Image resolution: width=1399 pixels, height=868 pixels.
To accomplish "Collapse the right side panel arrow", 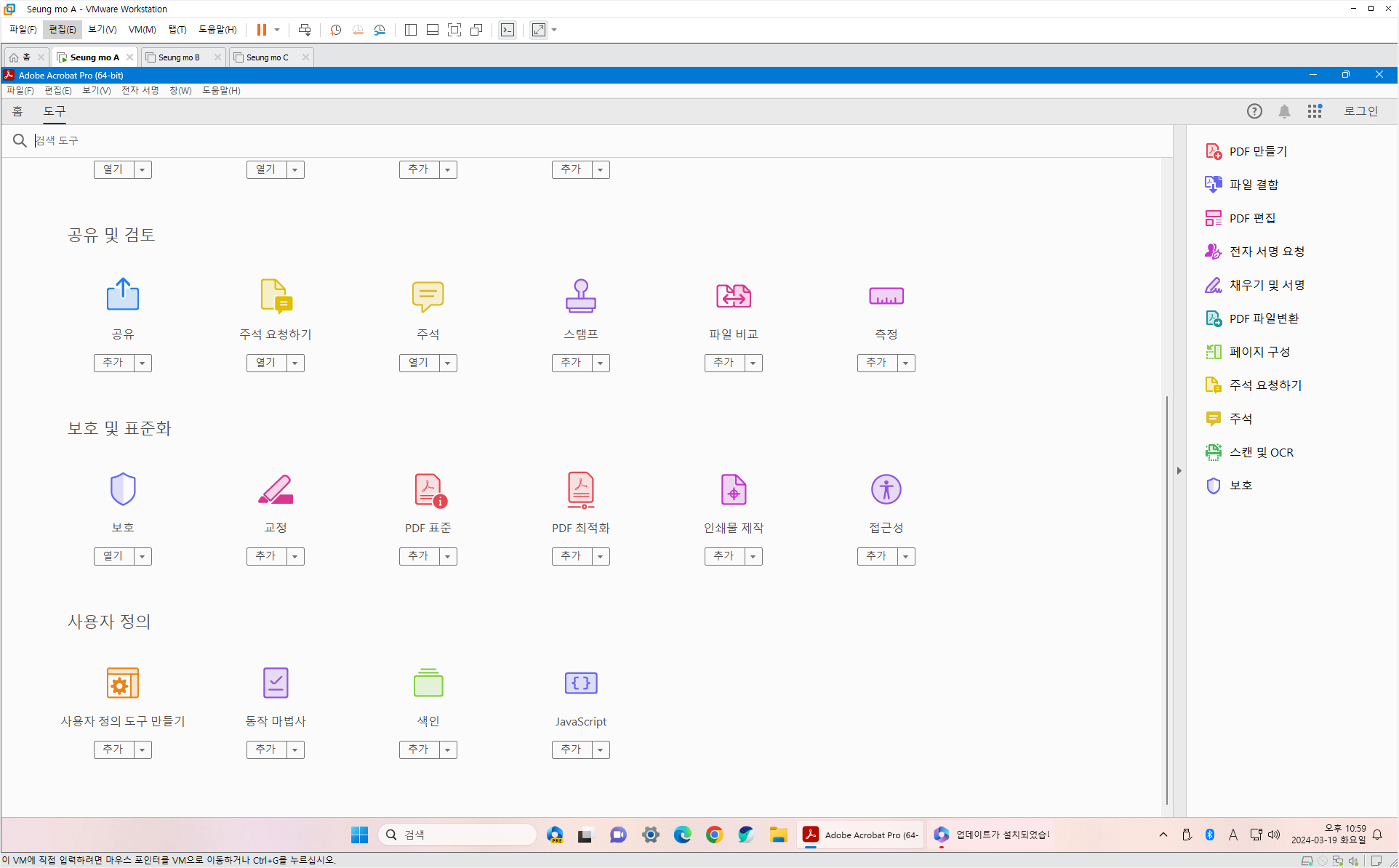I will pos(1179,470).
